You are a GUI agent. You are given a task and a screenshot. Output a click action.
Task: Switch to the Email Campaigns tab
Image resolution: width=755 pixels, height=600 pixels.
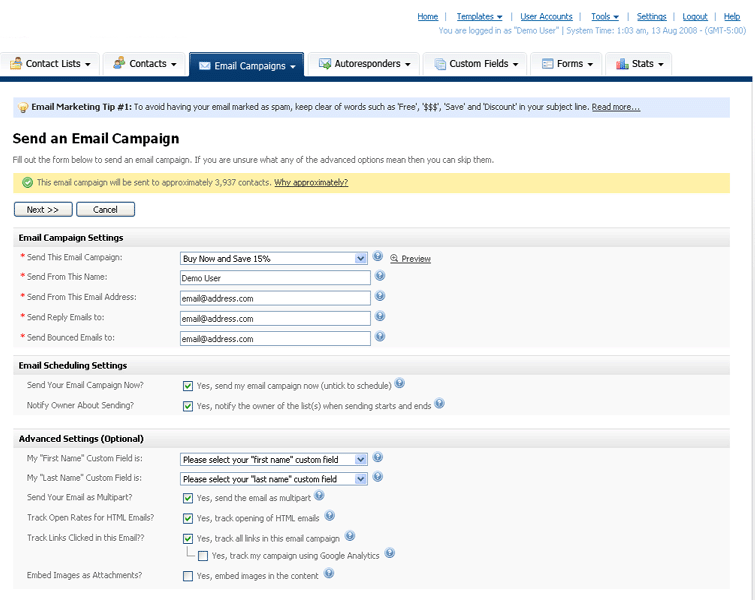click(x=247, y=65)
